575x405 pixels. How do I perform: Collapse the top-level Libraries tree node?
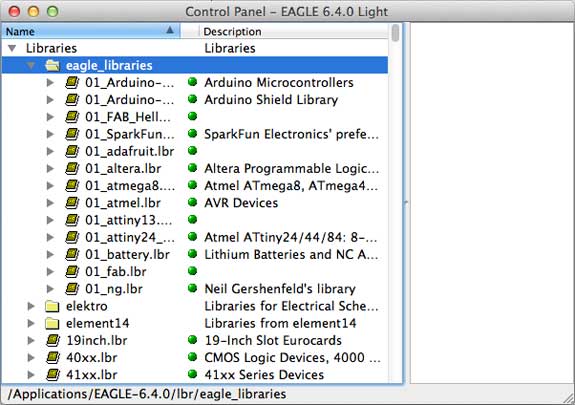tap(12, 48)
